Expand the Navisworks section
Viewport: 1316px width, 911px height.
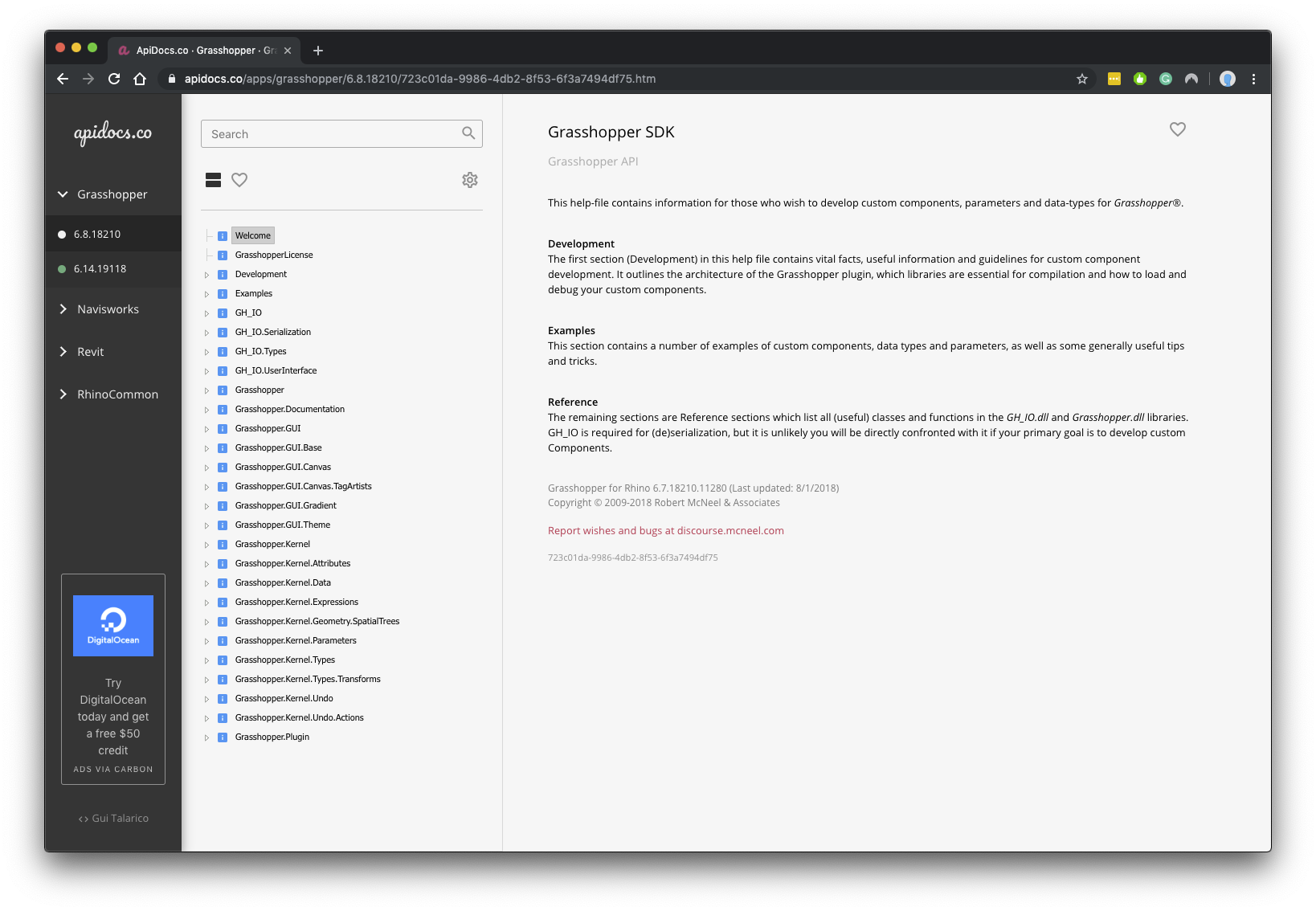click(63, 309)
